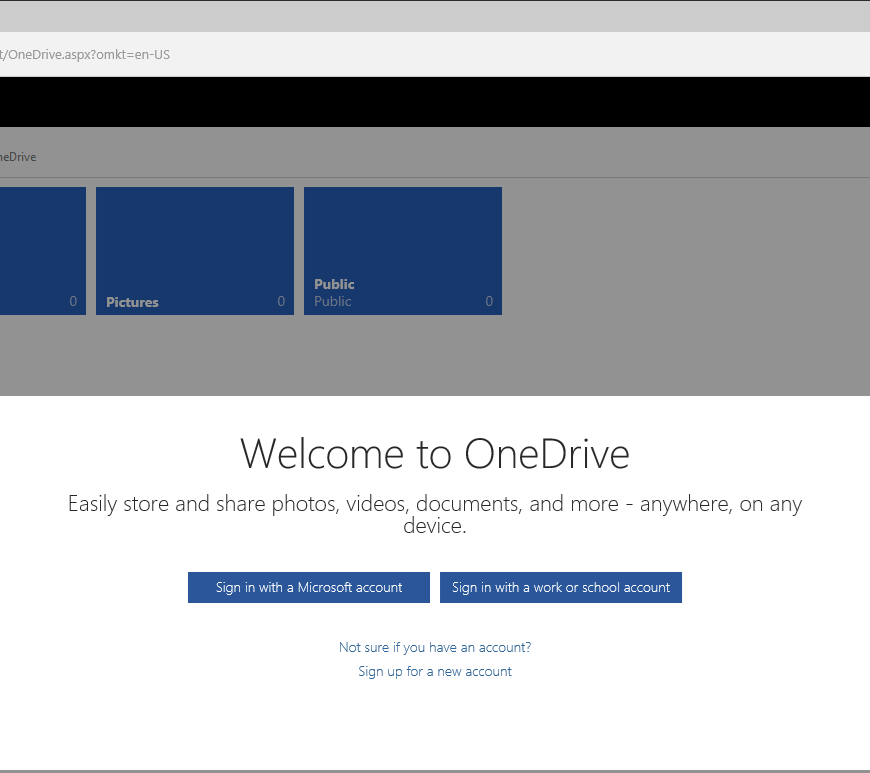Sign in with a Microsoft account

(308, 587)
